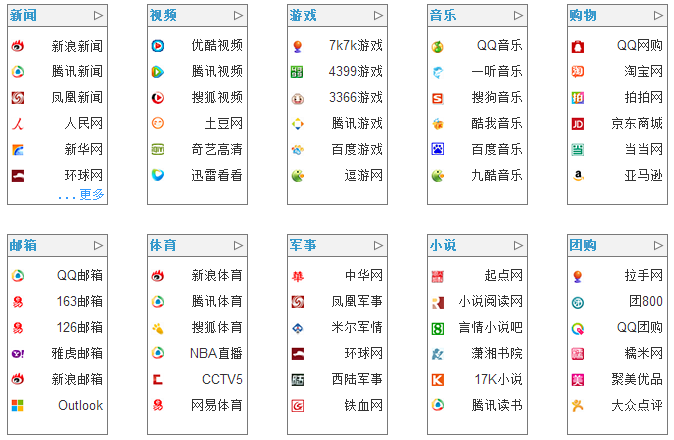Open the 当当网 link
The width and height of the screenshot is (674, 440).
(x=643, y=150)
